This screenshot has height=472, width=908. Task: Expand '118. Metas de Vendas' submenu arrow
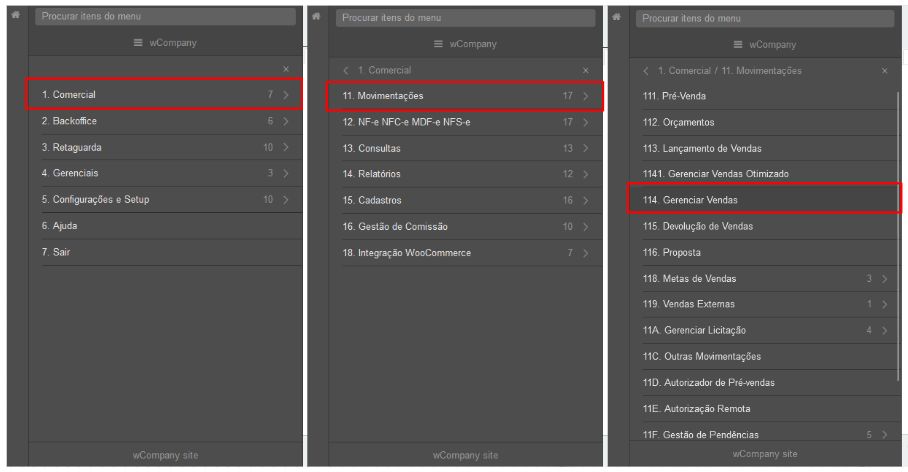point(884,279)
